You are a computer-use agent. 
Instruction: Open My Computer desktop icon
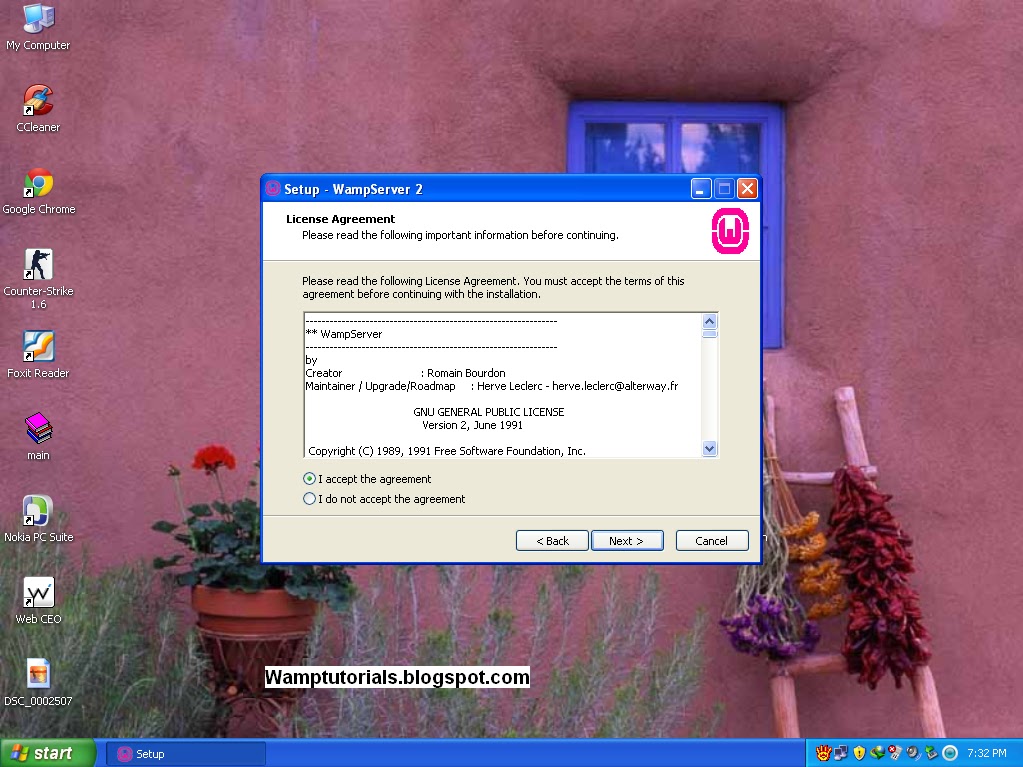38,27
